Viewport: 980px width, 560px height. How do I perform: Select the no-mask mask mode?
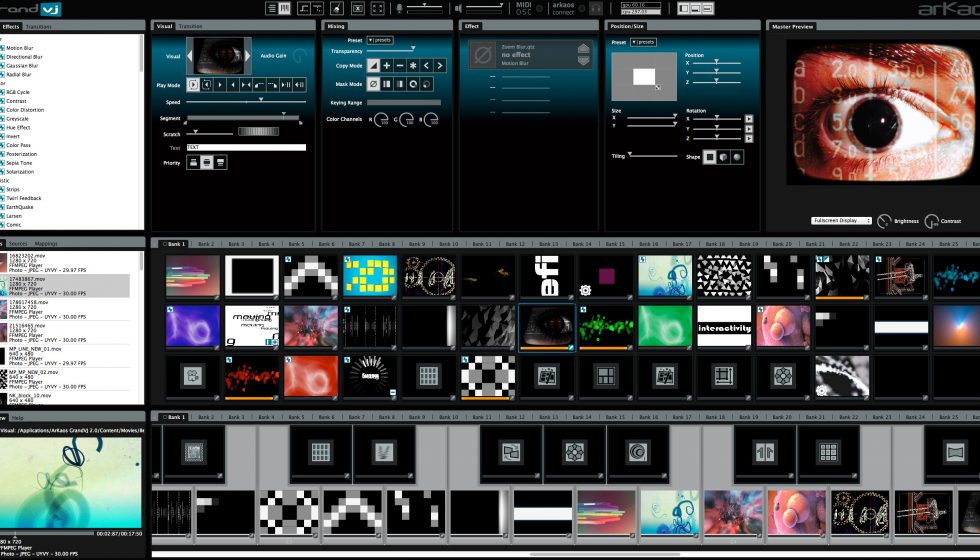(373, 84)
